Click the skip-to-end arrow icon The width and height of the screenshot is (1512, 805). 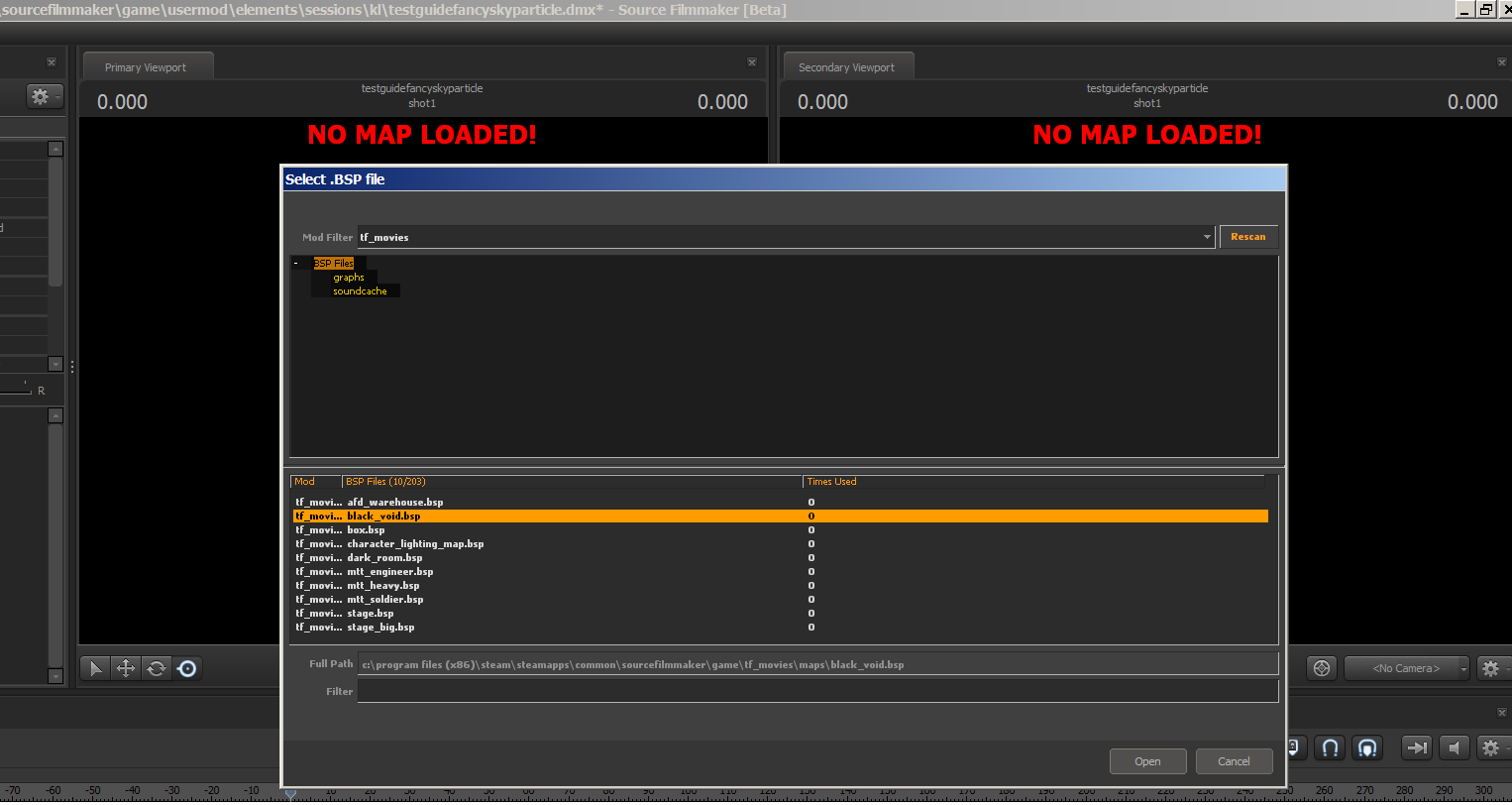(x=1417, y=747)
